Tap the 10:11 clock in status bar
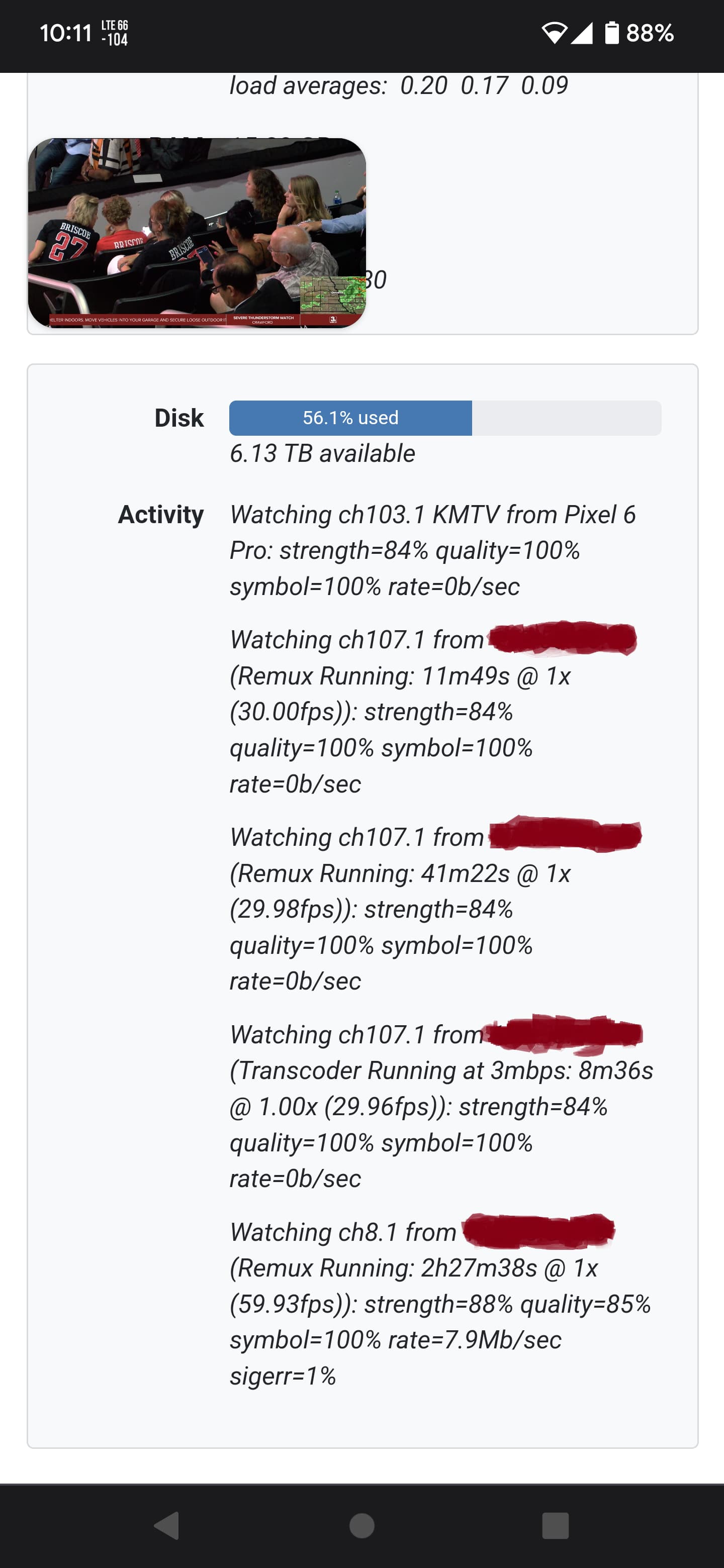This screenshot has height=1568, width=724. [x=66, y=33]
